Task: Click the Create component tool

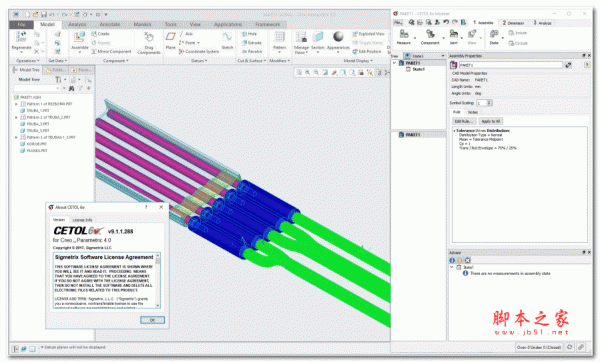Action: click(x=100, y=34)
